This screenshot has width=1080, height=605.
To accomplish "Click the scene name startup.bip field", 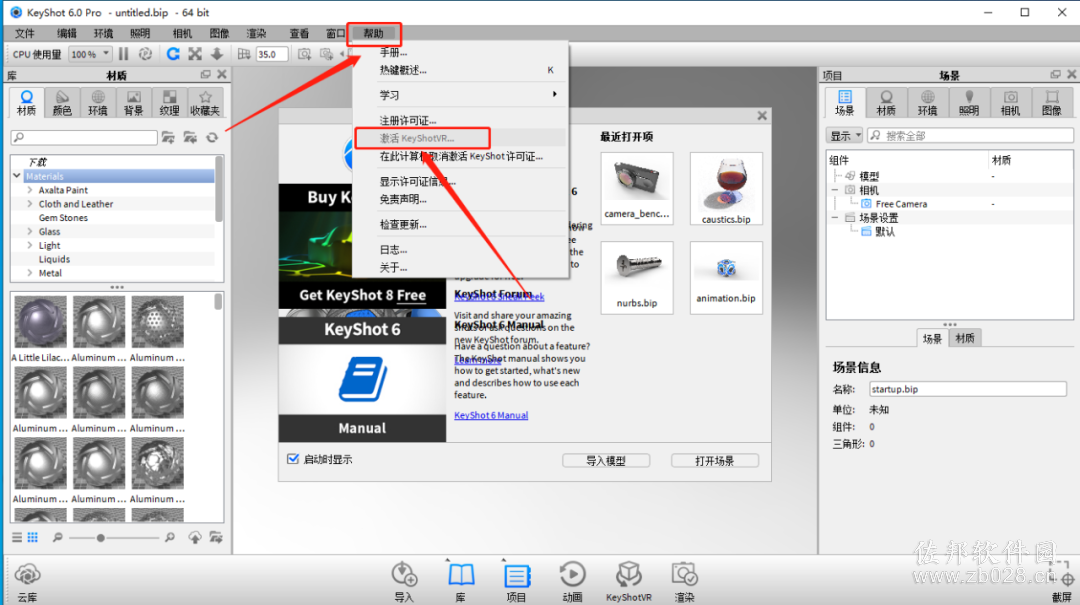I will [x=968, y=389].
